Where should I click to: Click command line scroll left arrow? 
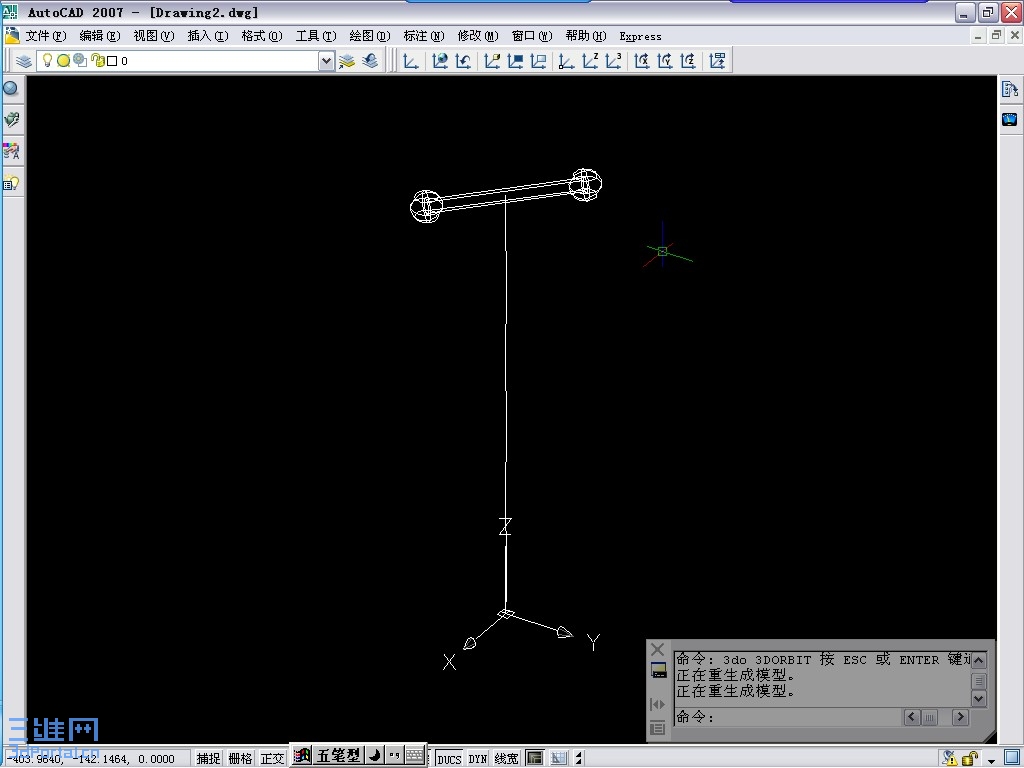coord(912,717)
